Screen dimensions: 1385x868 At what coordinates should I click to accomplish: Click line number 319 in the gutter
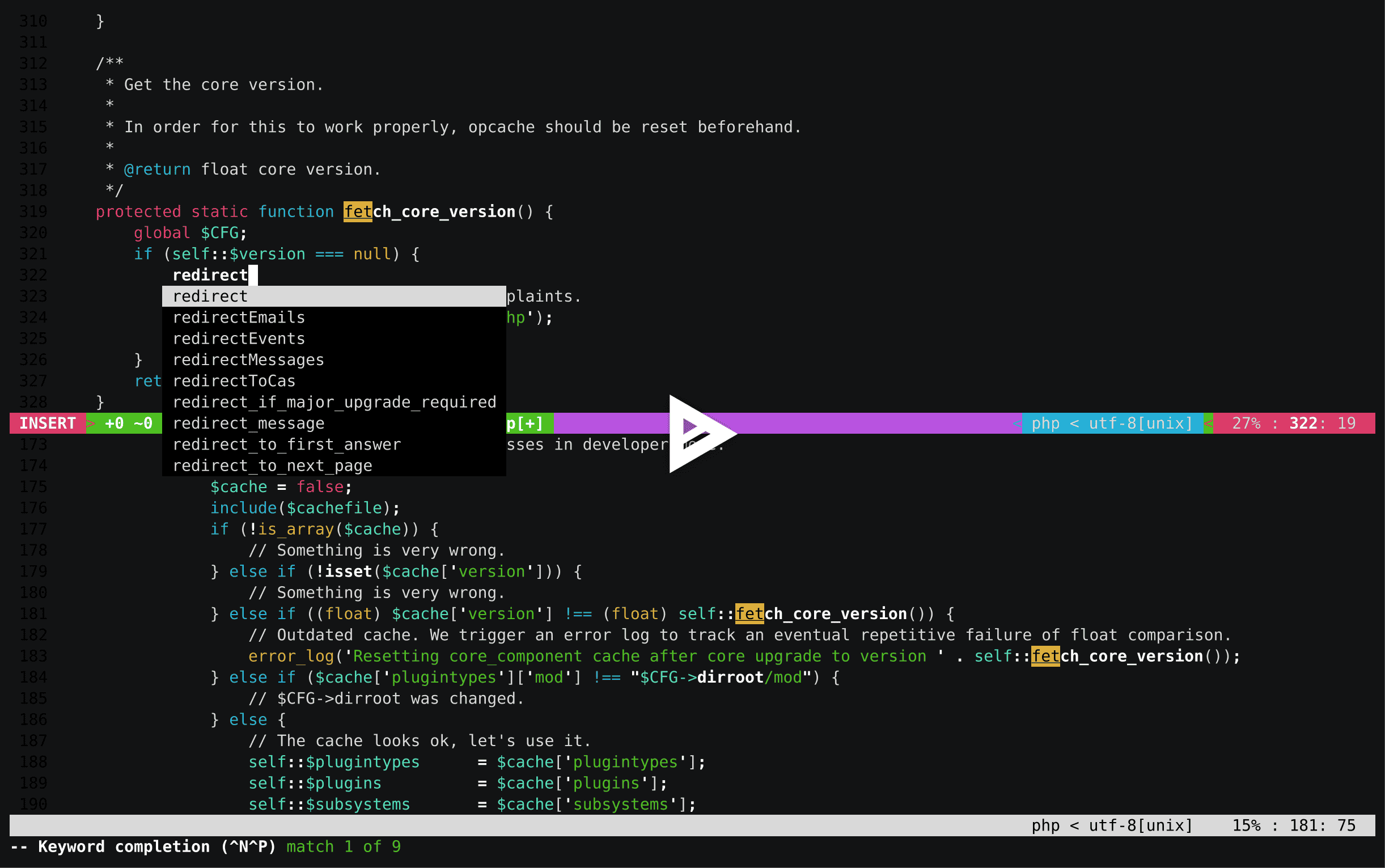(x=33, y=211)
